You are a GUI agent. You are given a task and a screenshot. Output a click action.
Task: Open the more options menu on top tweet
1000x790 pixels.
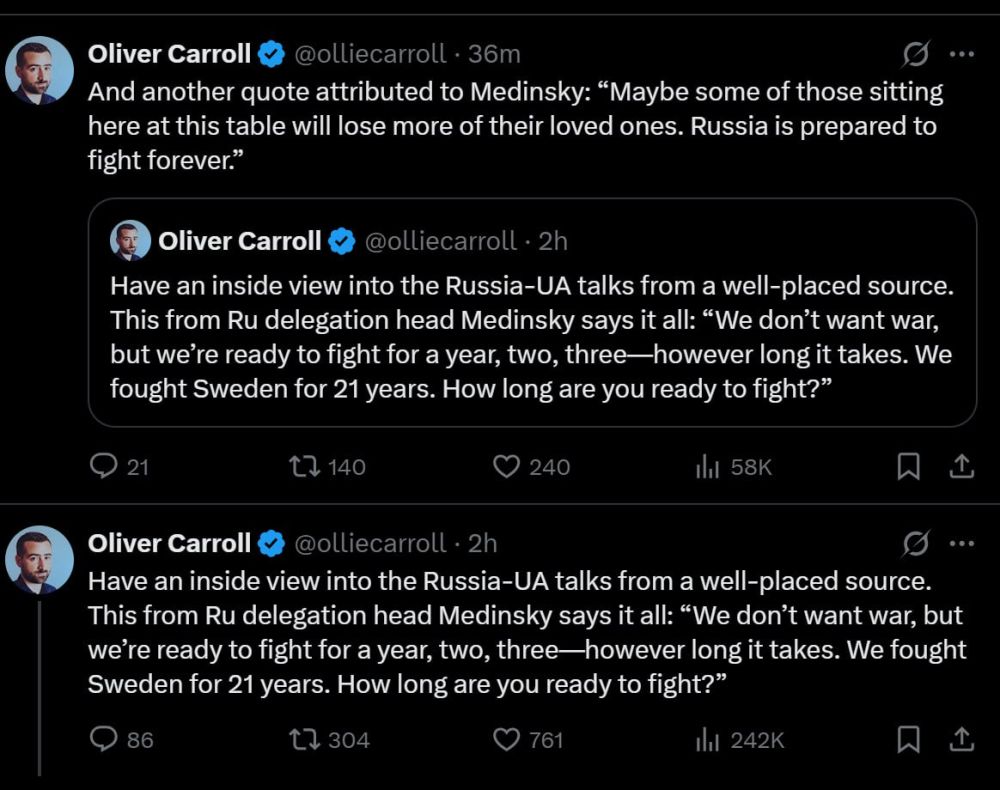(961, 53)
